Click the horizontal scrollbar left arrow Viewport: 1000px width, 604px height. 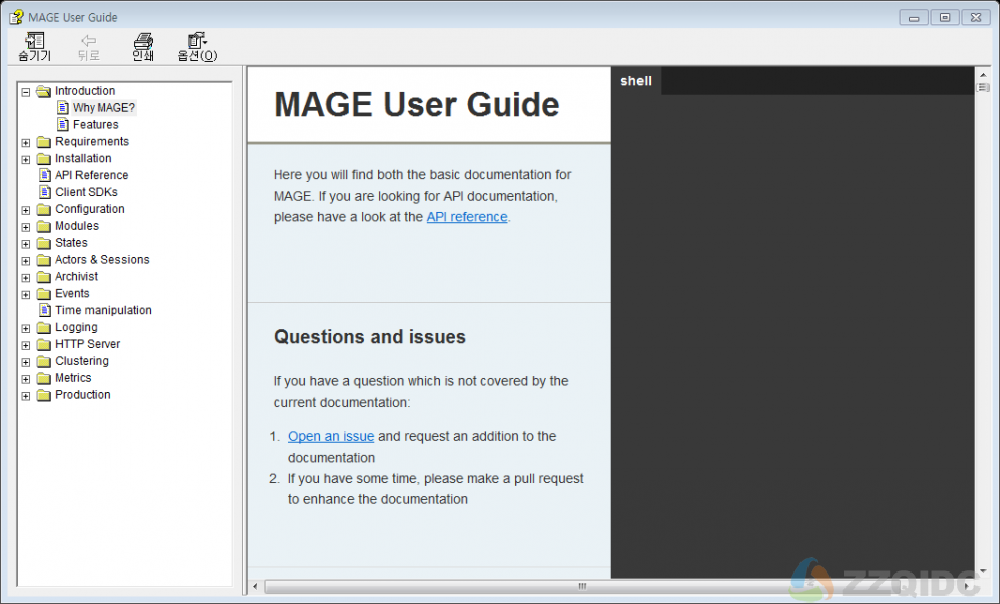pos(256,586)
